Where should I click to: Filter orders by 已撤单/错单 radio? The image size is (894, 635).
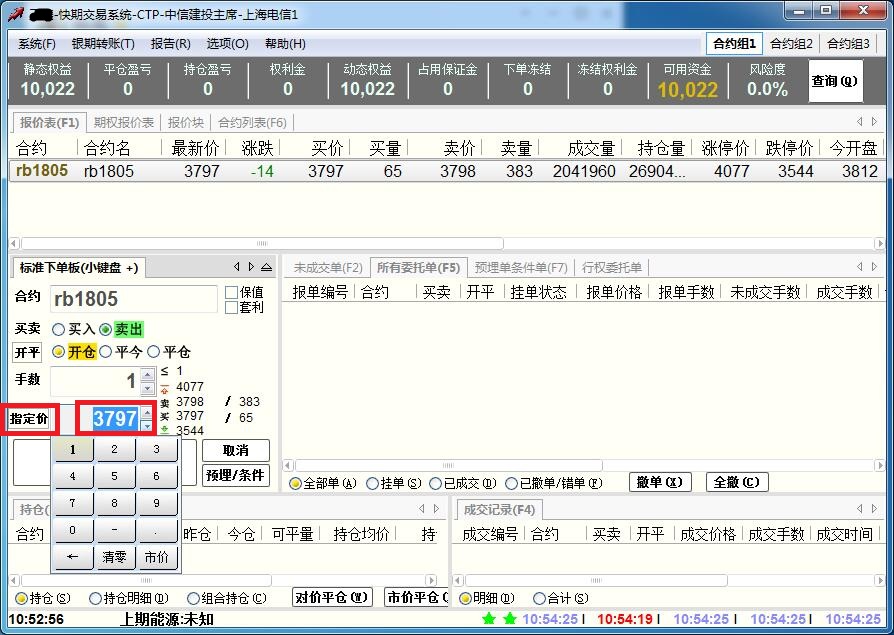[511, 483]
